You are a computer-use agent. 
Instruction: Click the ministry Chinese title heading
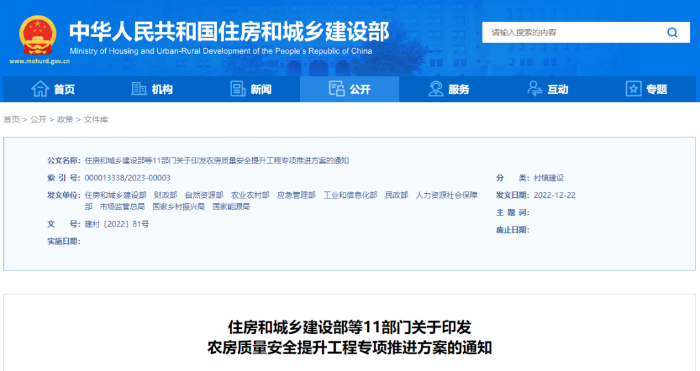tap(229, 31)
